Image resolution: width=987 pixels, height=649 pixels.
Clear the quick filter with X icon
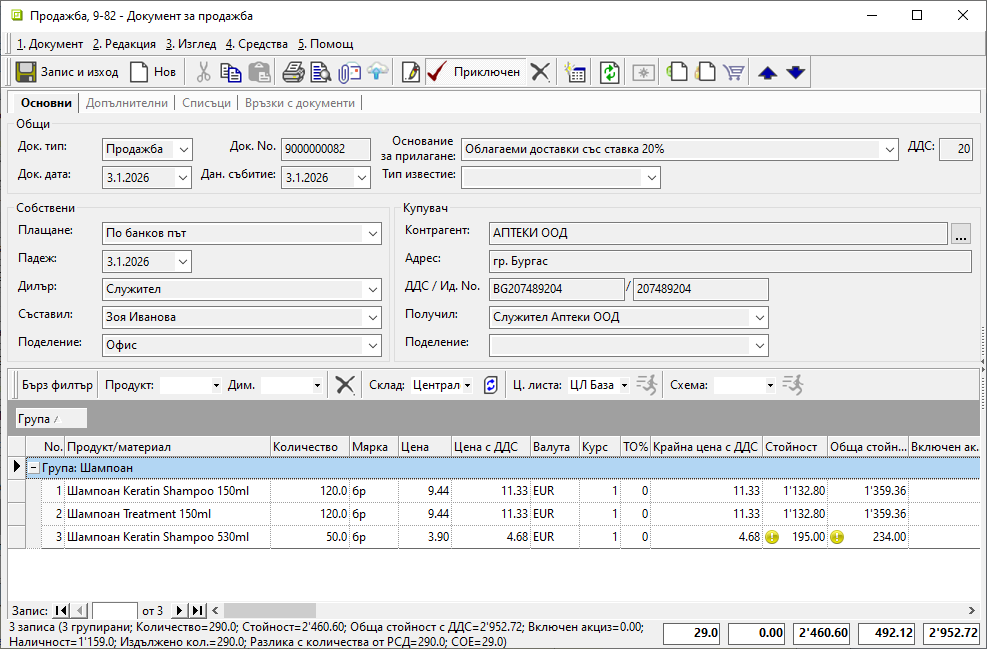[x=345, y=385]
